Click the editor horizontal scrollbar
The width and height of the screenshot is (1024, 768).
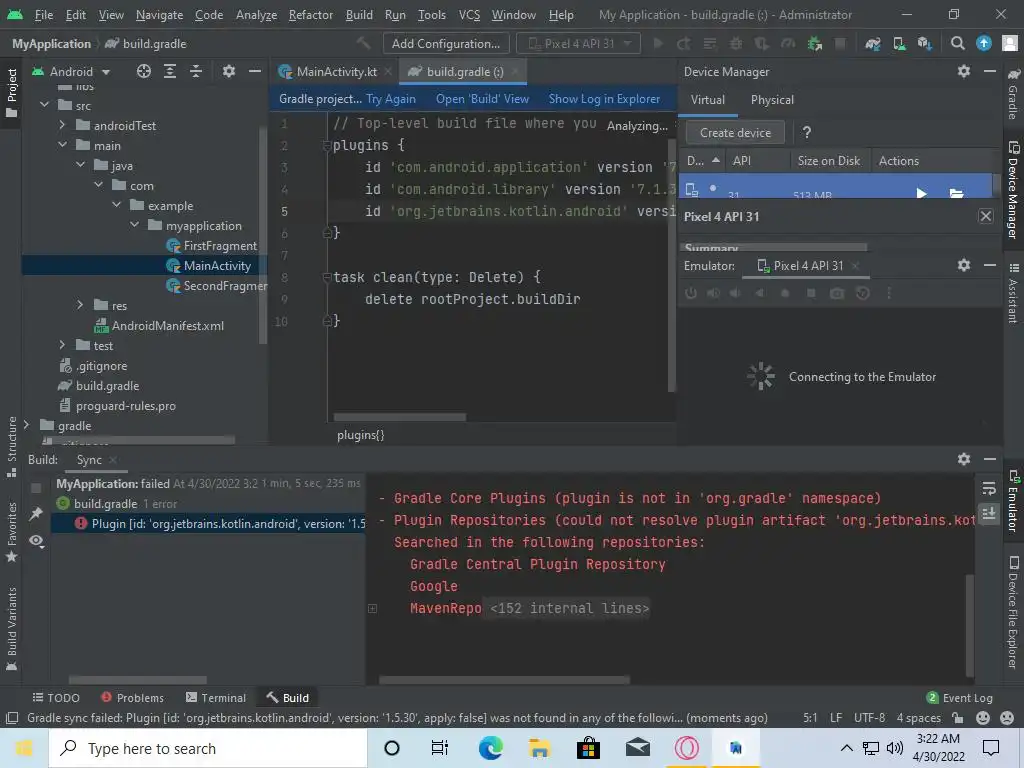click(x=400, y=417)
